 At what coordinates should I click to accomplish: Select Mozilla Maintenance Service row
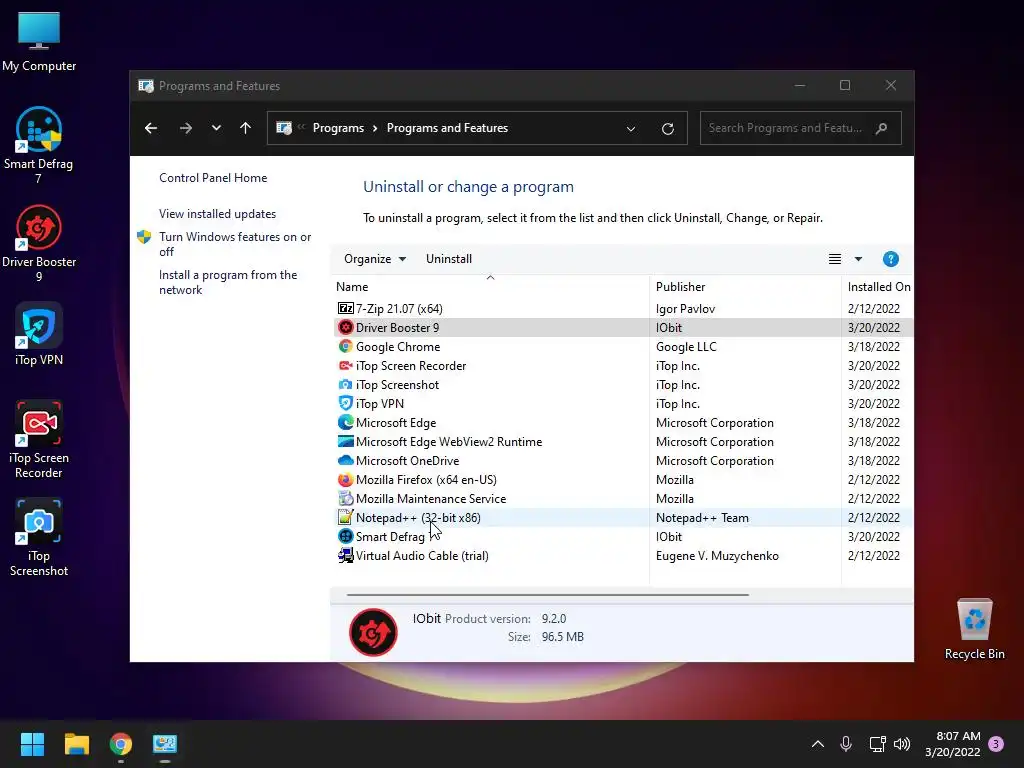(624, 498)
